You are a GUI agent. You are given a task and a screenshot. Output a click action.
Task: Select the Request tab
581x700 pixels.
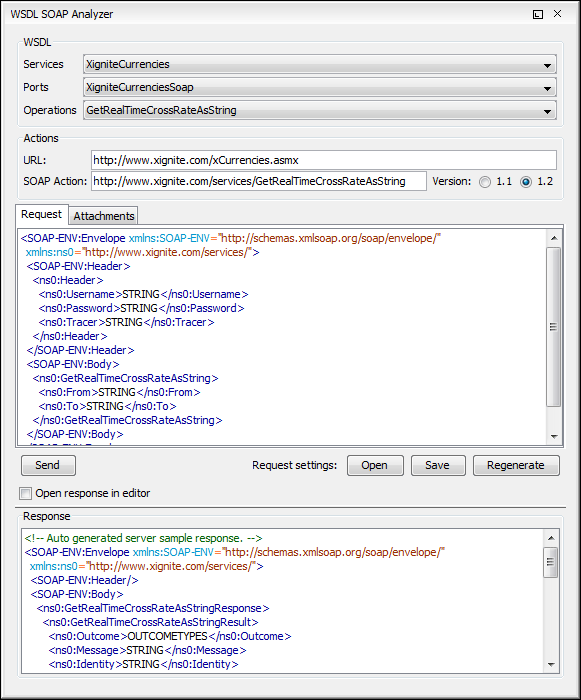tap(42, 214)
